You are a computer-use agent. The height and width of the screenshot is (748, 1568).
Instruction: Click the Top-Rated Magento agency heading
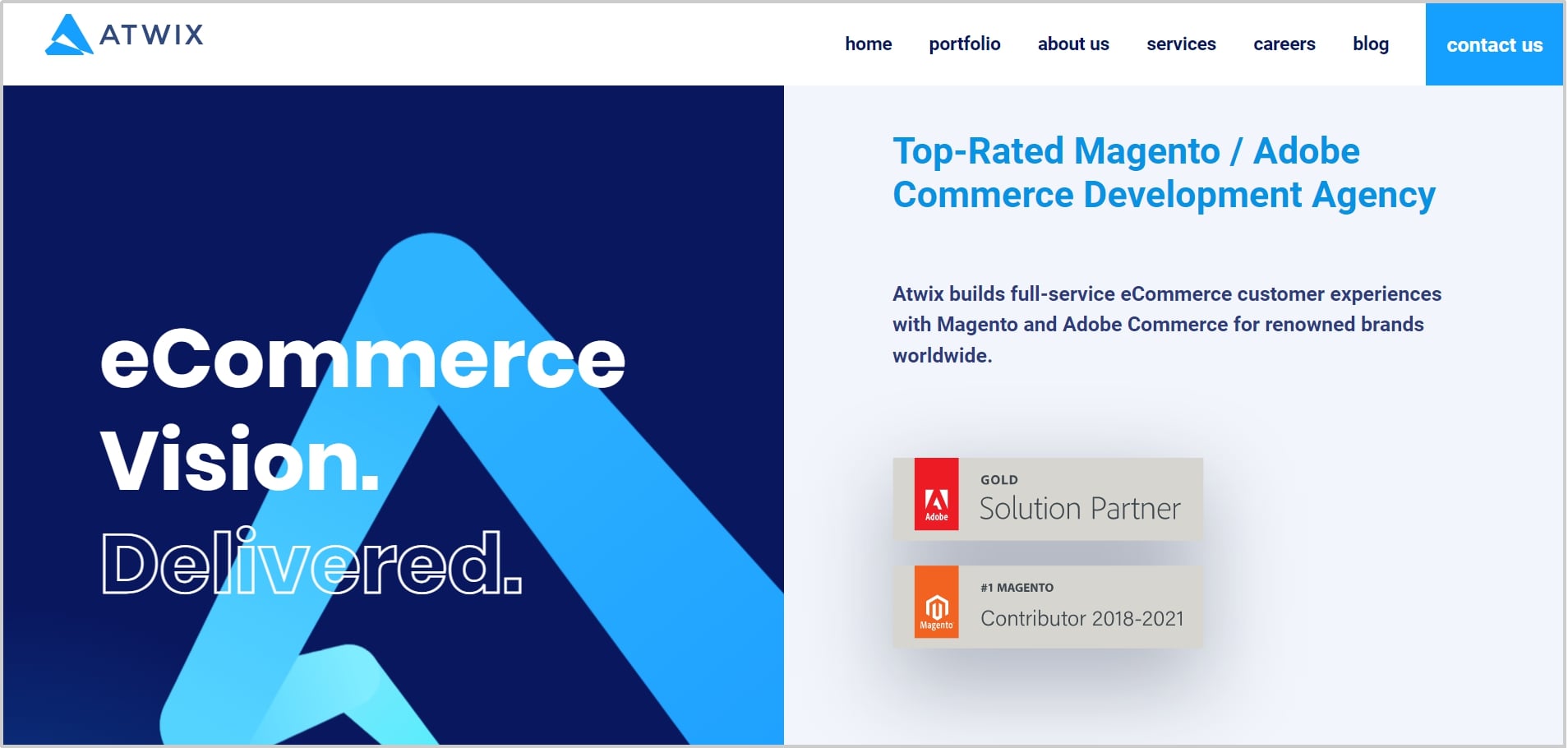[x=1163, y=173]
